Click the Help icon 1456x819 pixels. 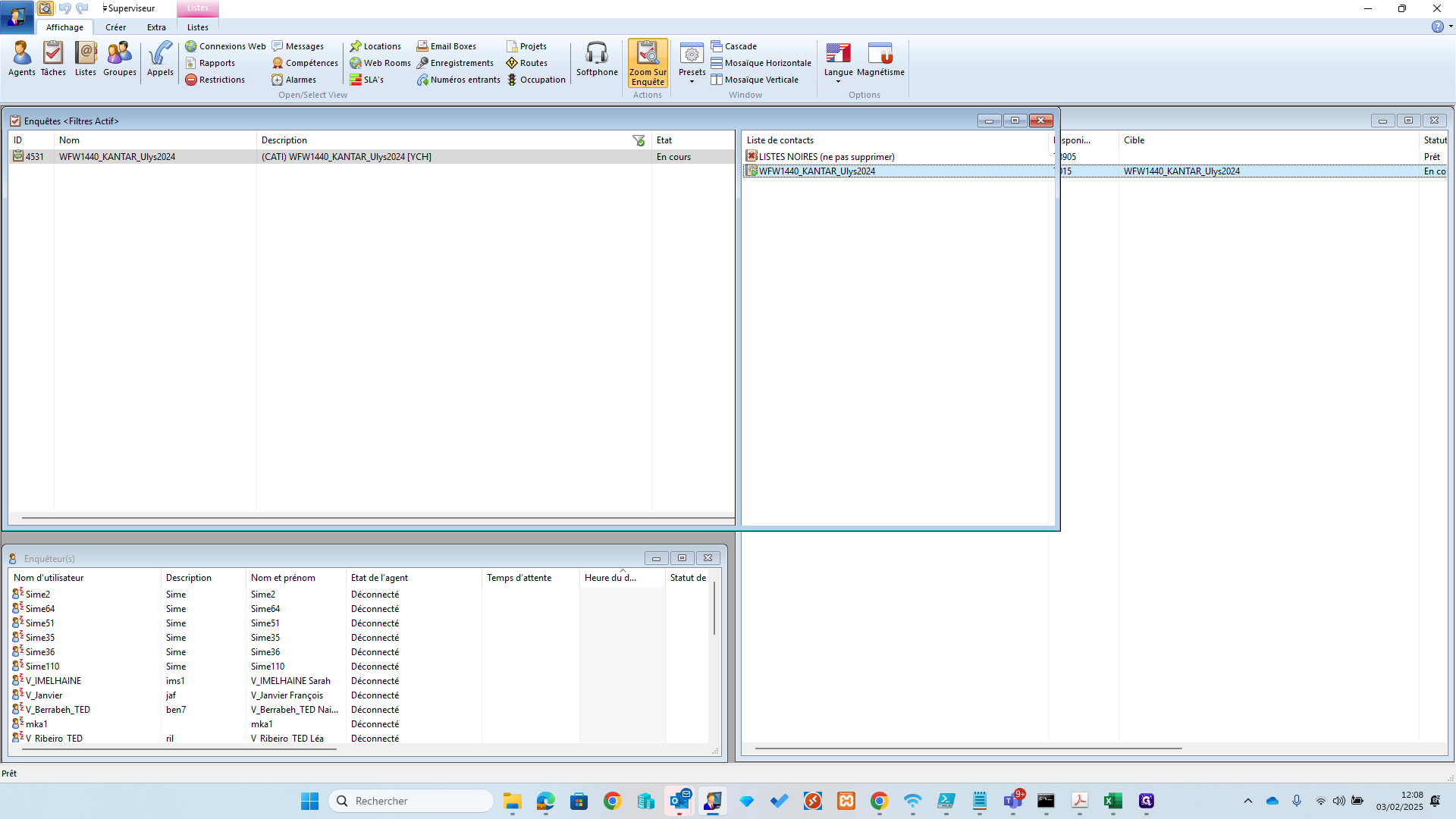(1437, 27)
